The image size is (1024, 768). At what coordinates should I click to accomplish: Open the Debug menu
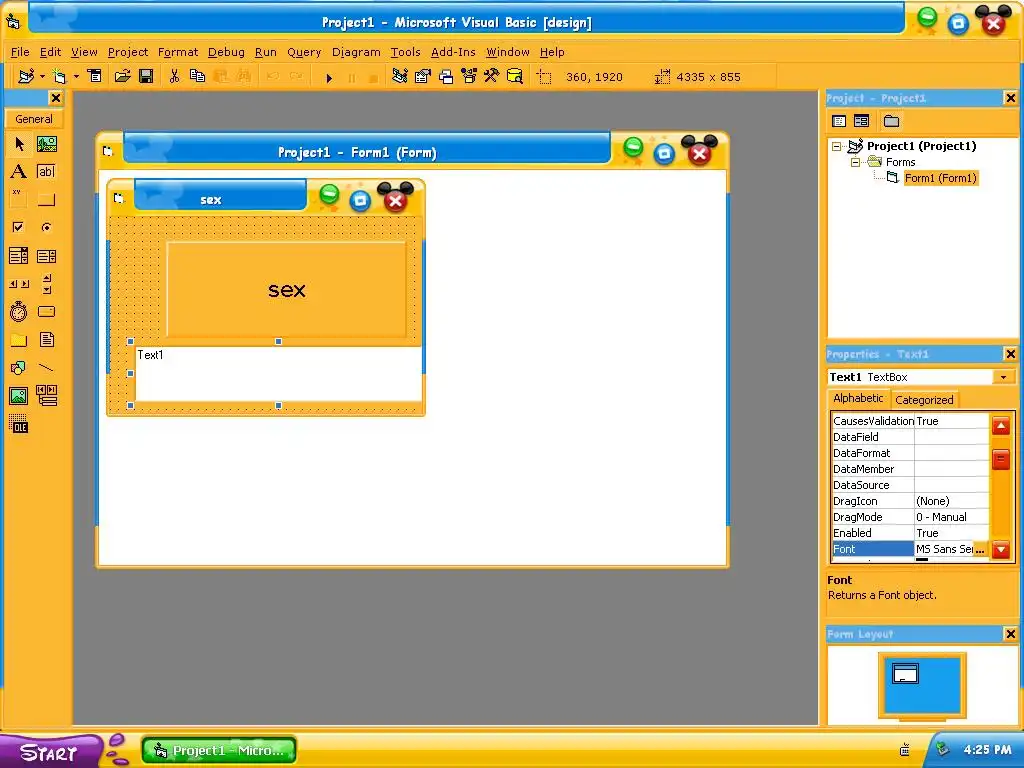pyautogui.click(x=226, y=52)
